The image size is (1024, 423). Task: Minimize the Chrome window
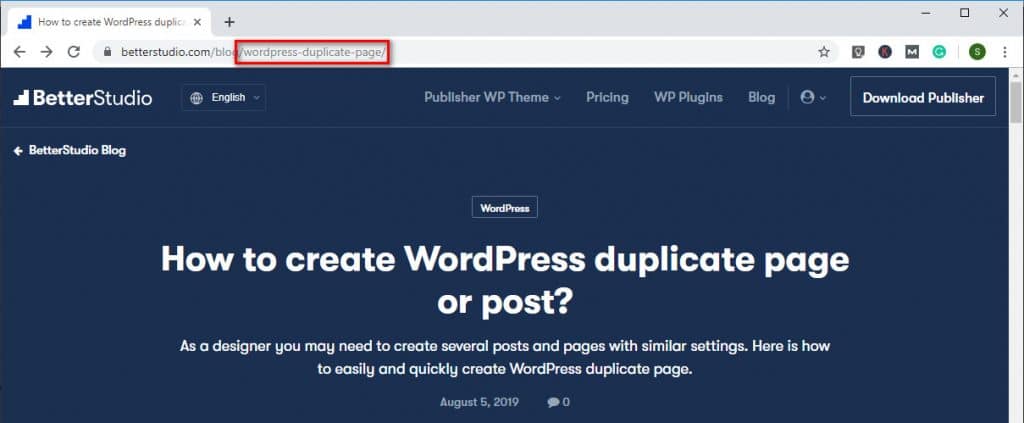[x=925, y=13]
